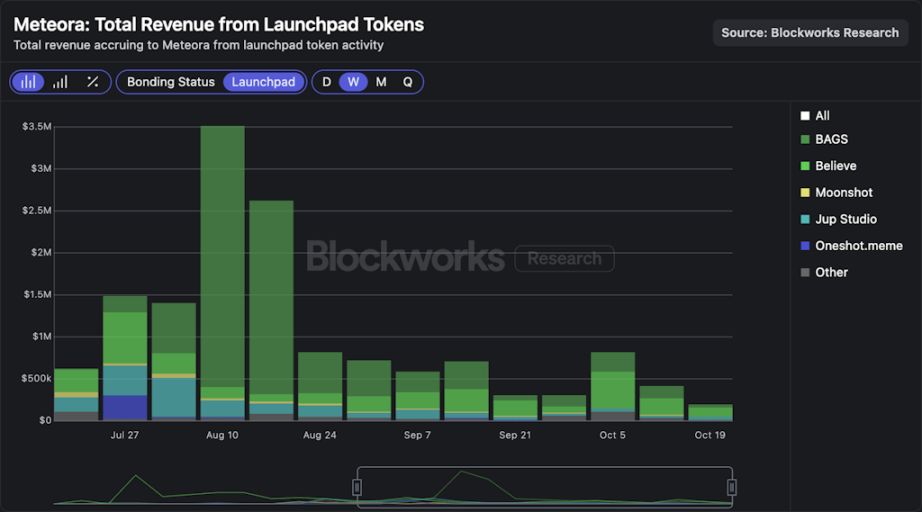Select weekly (W) interval
This screenshot has height=512, width=922.
(353, 82)
